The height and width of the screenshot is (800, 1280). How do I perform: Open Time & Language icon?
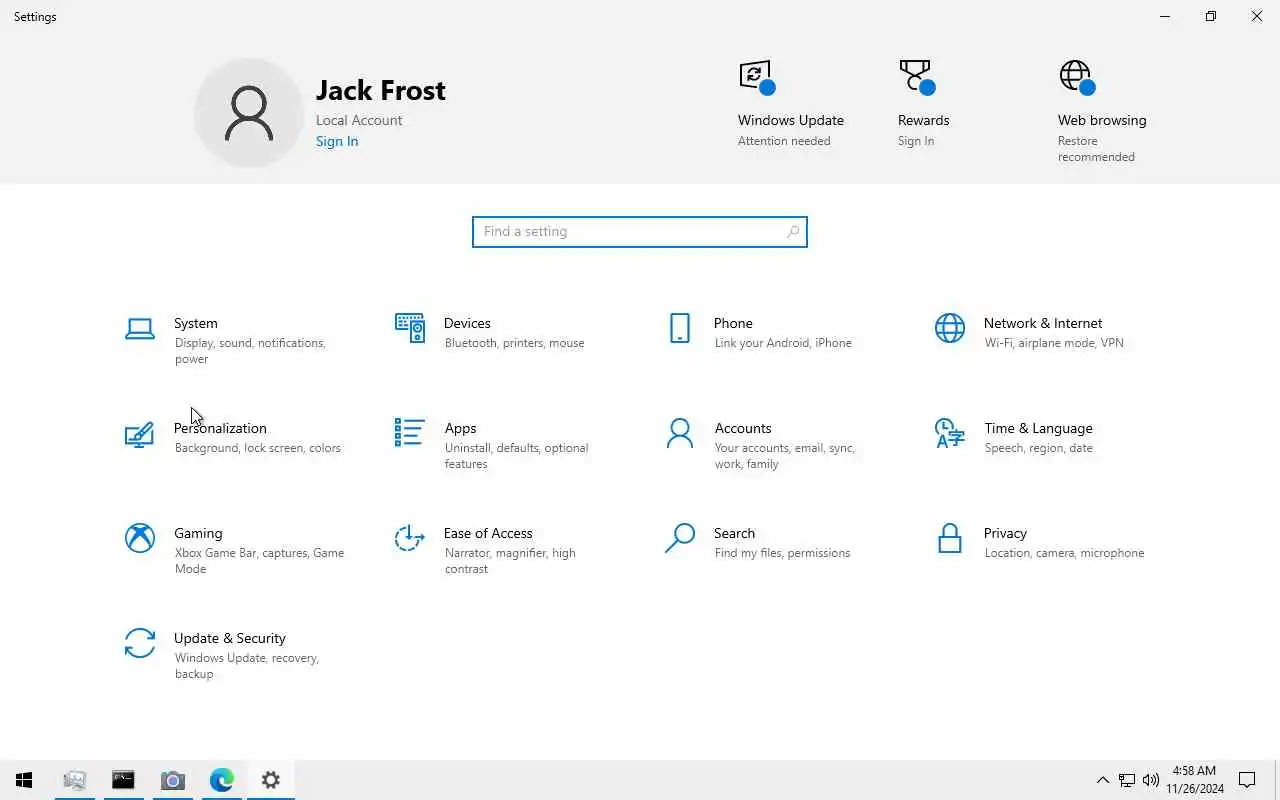pyautogui.click(x=950, y=433)
